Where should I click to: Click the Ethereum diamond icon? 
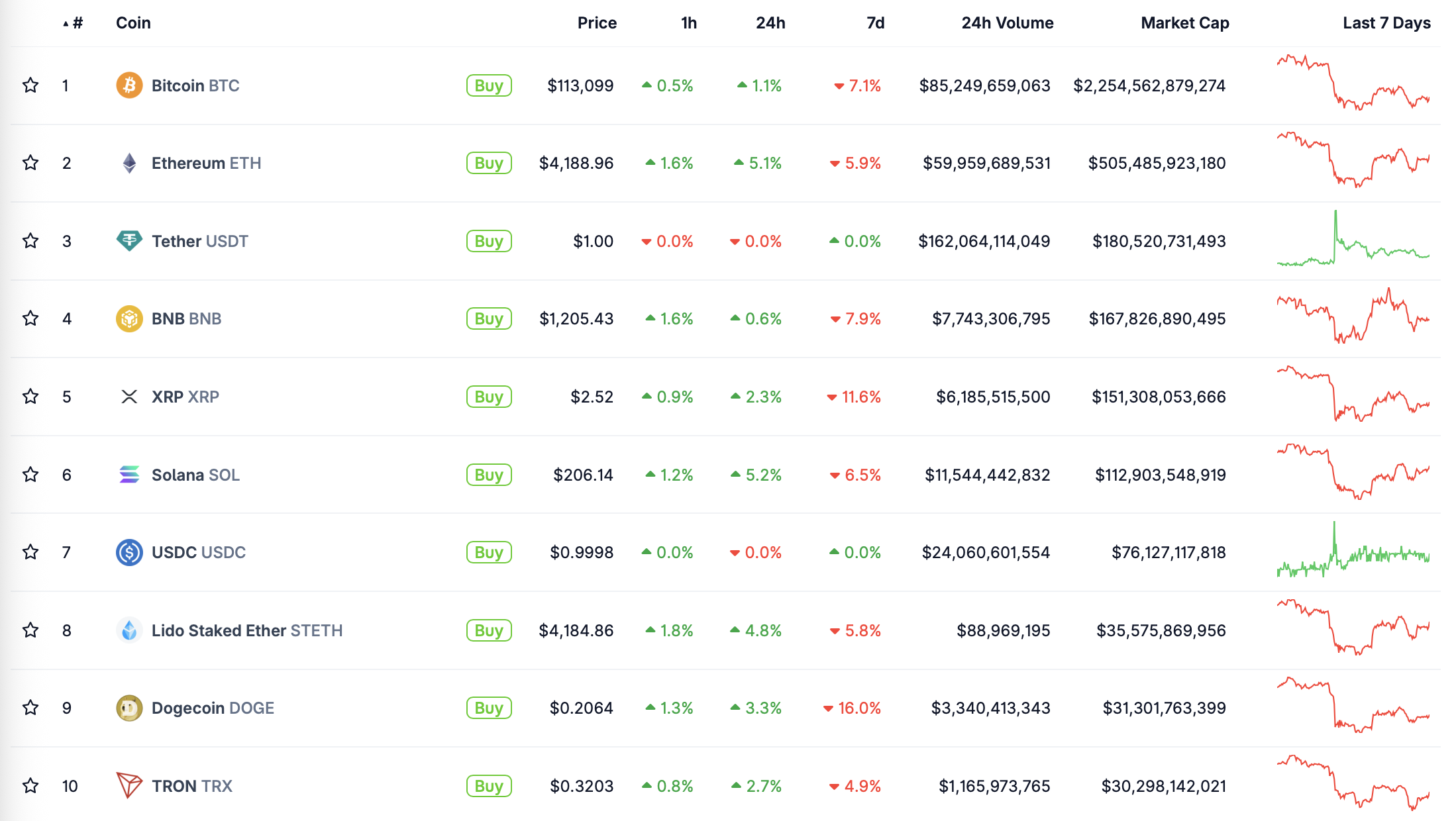[x=129, y=163]
